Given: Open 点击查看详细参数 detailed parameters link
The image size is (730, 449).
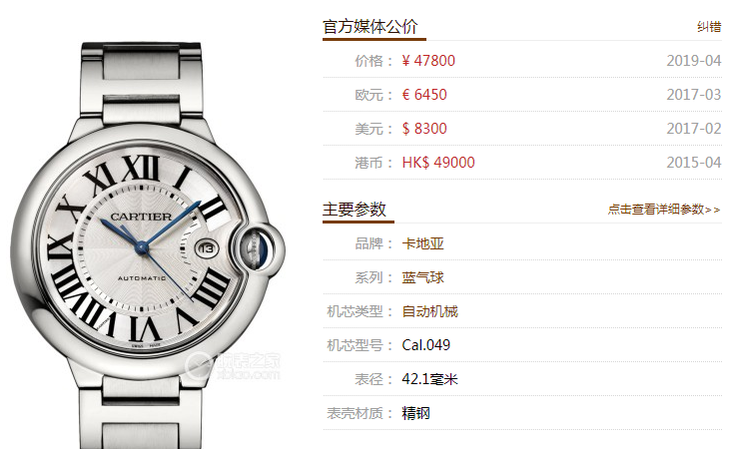Looking at the screenshot, I should tap(664, 210).
